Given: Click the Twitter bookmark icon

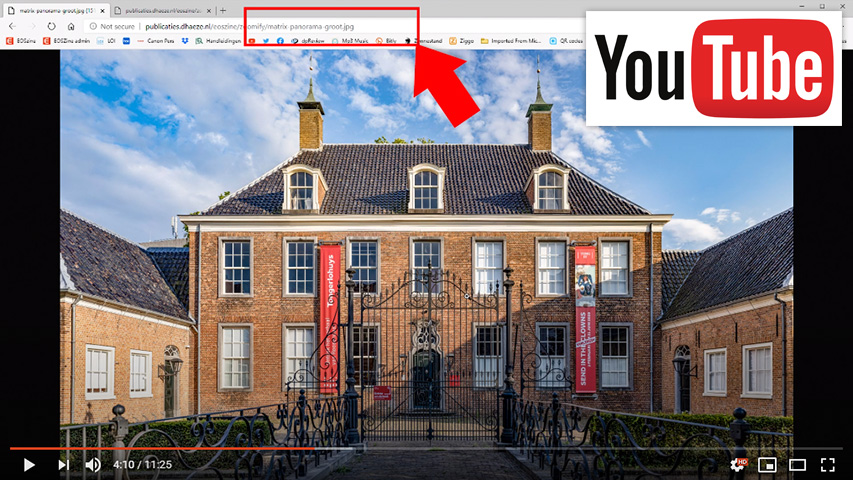Looking at the screenshot, I should (266, 41).
